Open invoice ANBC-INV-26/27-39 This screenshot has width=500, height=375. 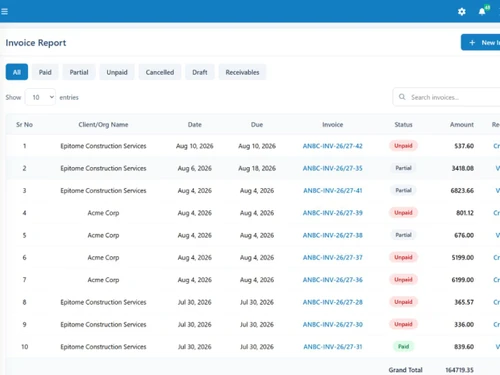pyautogui.click(x=332, y=213)
